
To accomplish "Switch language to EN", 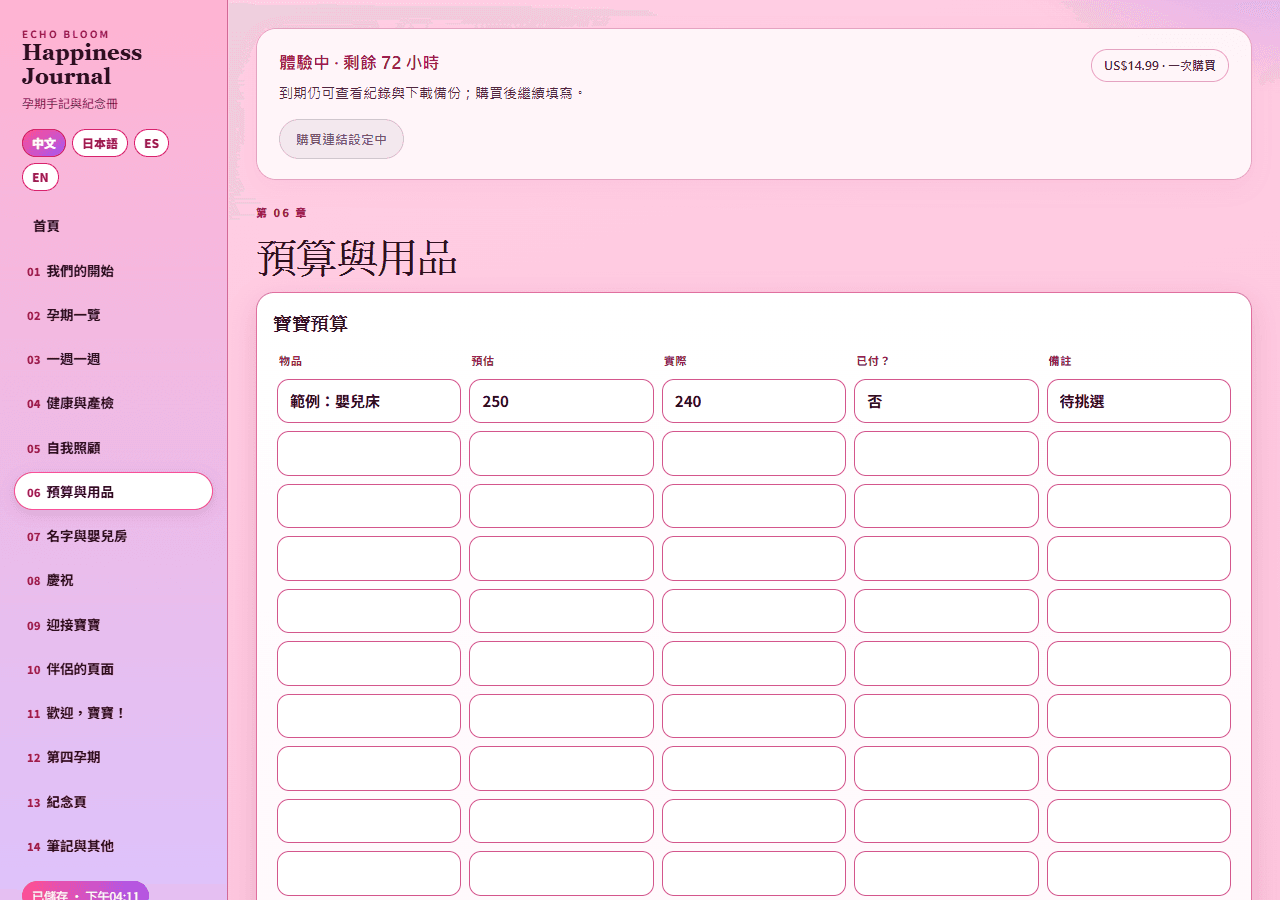I will (40, 177).
